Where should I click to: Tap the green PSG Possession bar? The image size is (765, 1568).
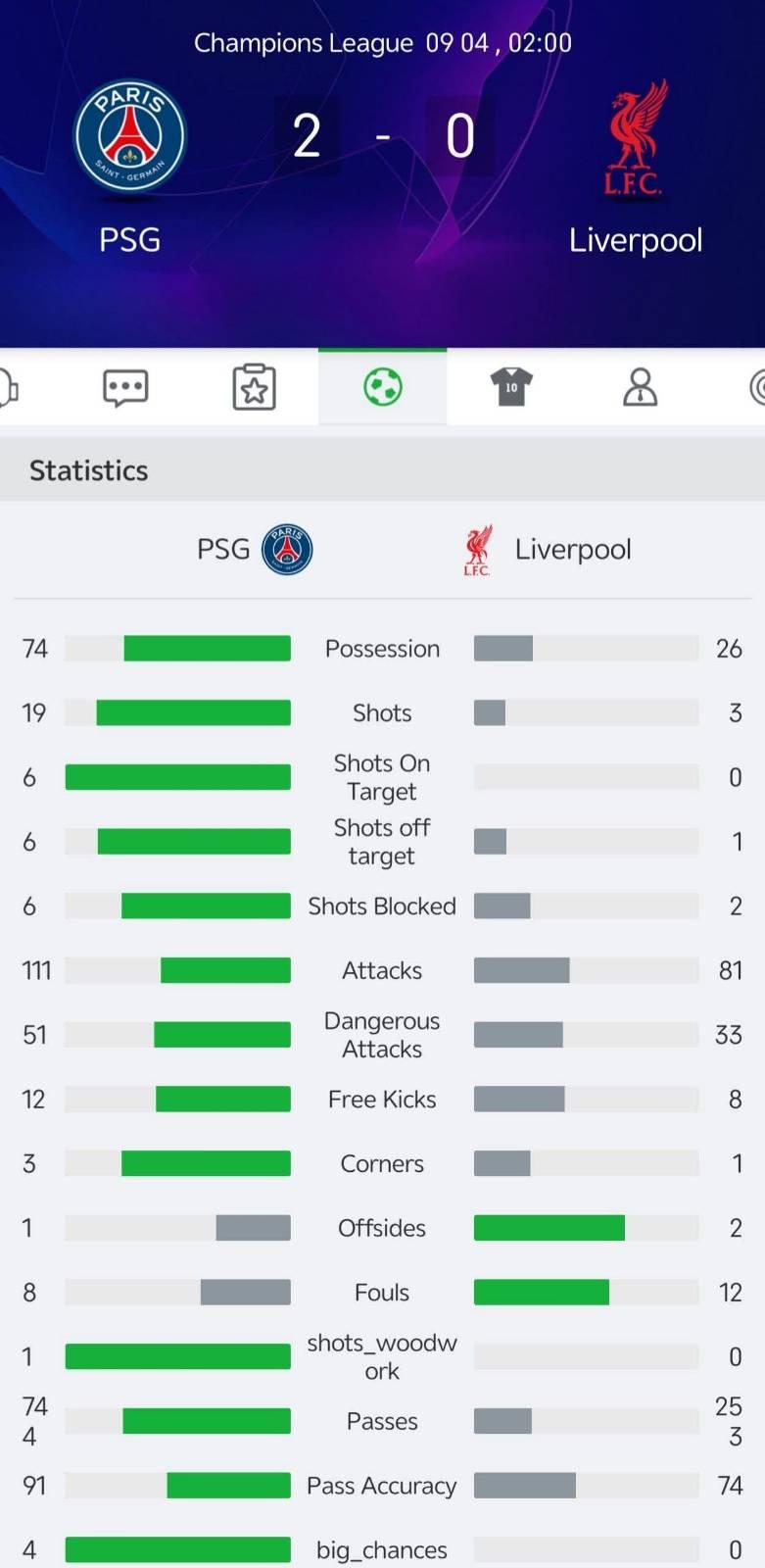(207, 649)
